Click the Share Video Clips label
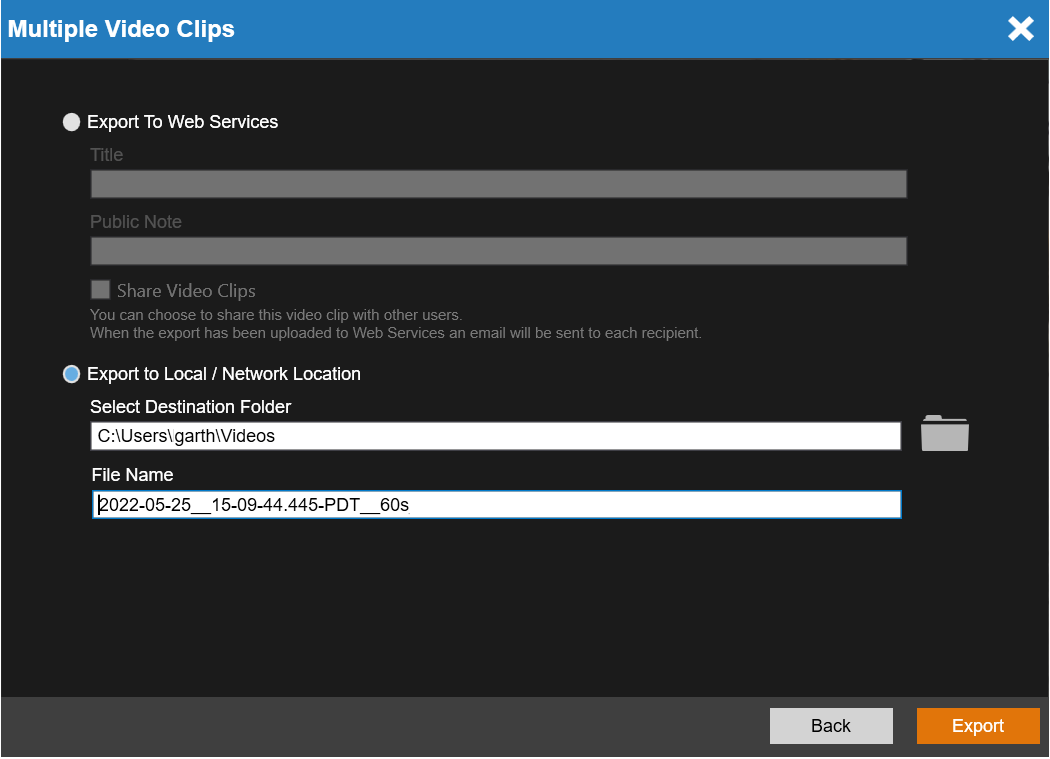1050x759 pixels. [183, 290]
